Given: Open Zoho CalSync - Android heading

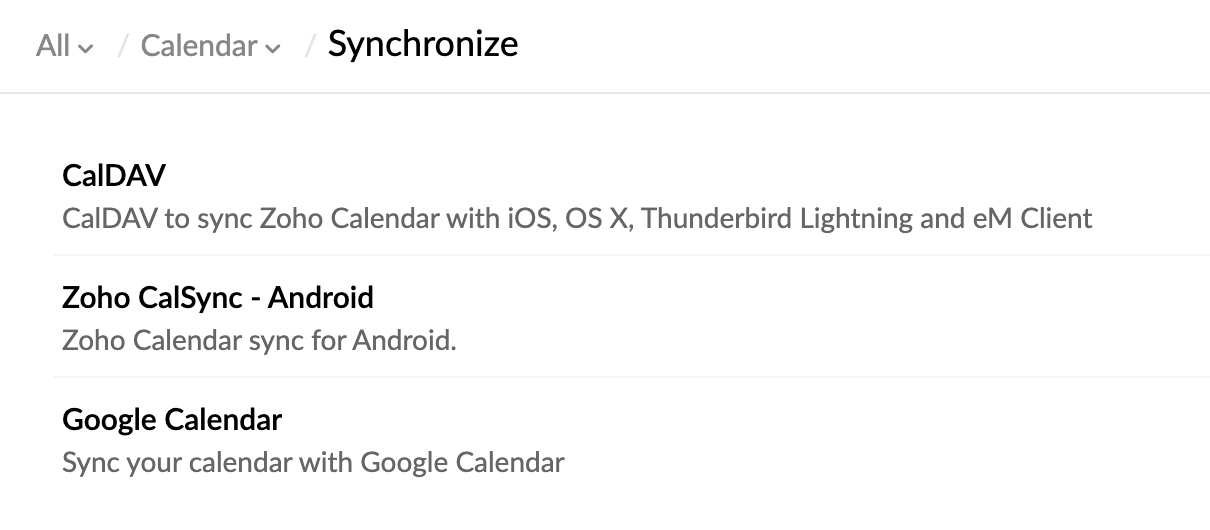Looking at the screenshot, I should click(x=217, y=297).
